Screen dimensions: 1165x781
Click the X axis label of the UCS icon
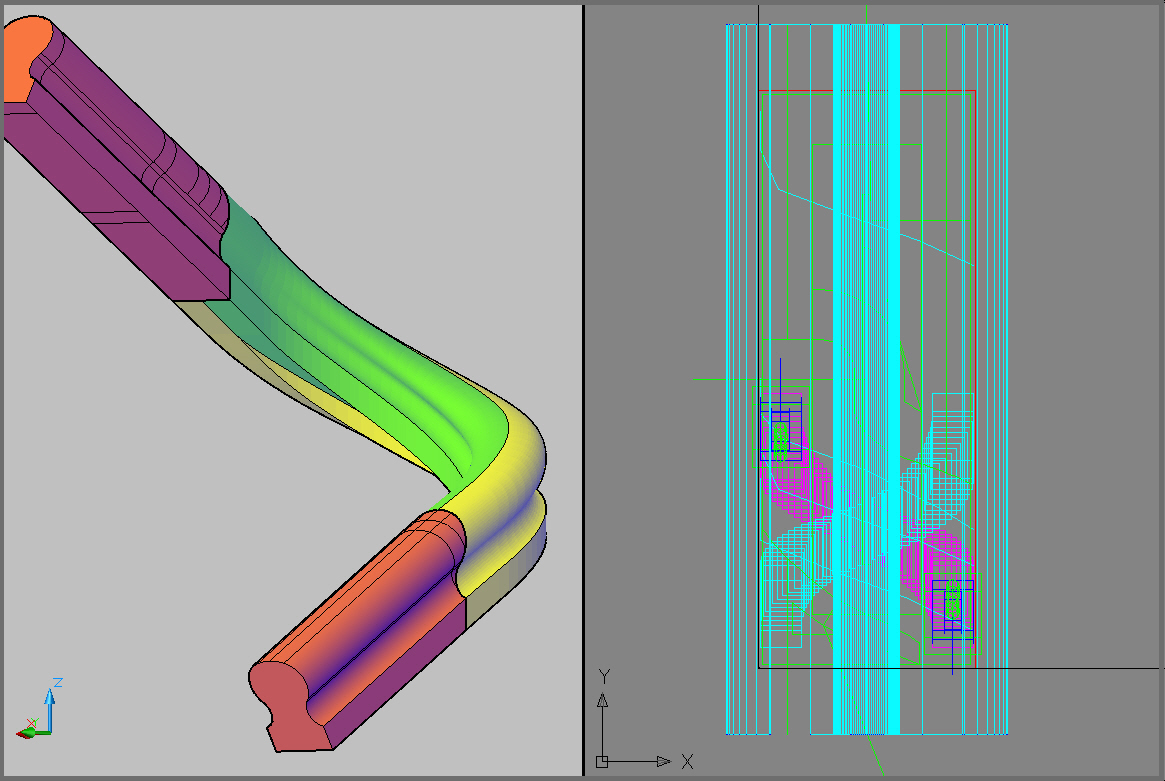687,762
